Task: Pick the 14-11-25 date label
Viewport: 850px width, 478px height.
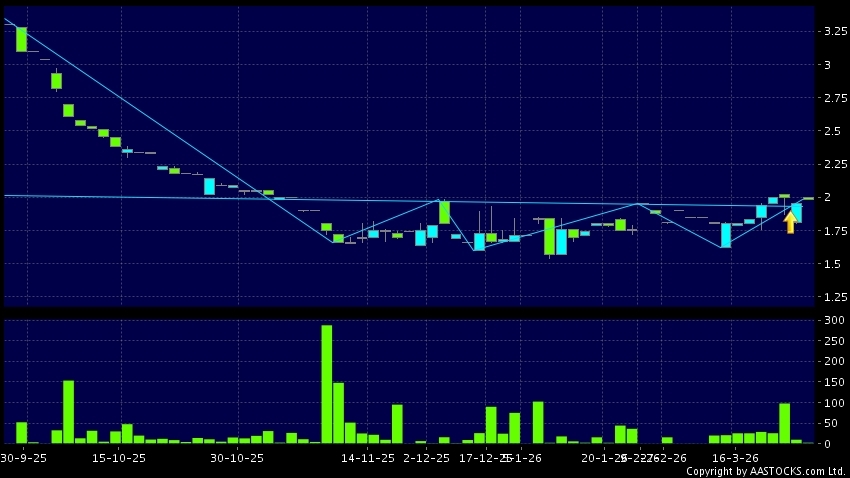Action: pyautogui.click(x=368, y=457)
